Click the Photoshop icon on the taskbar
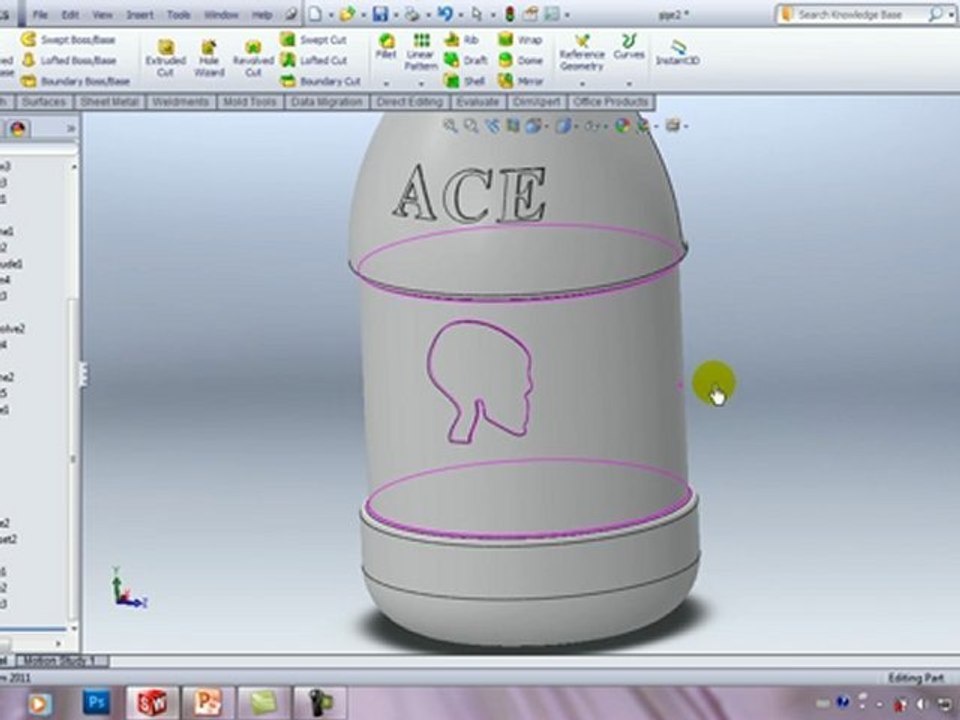Viewport: 960px width, 720px height. (97, 702)
